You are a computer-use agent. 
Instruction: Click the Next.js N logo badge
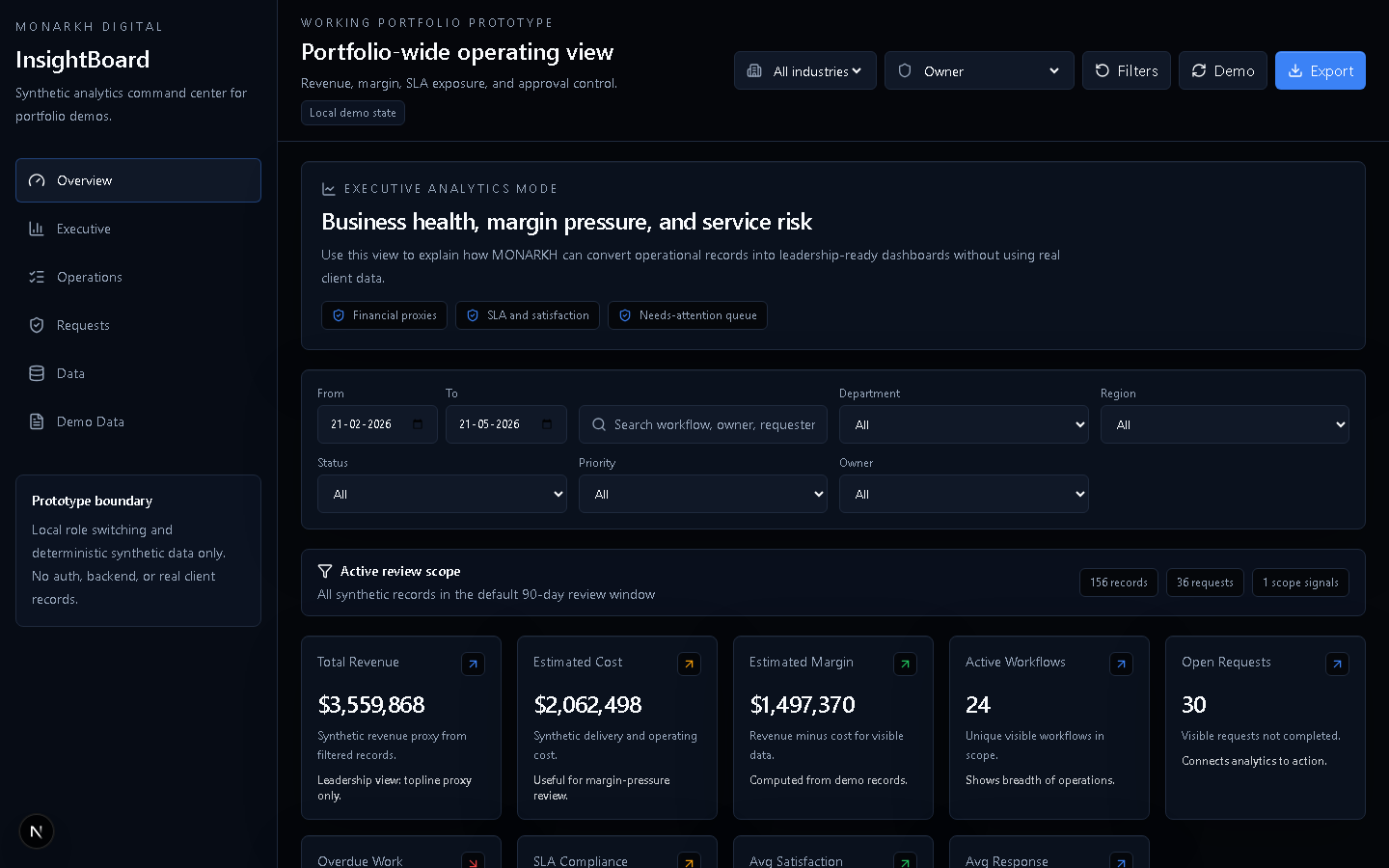pos(37,831)
